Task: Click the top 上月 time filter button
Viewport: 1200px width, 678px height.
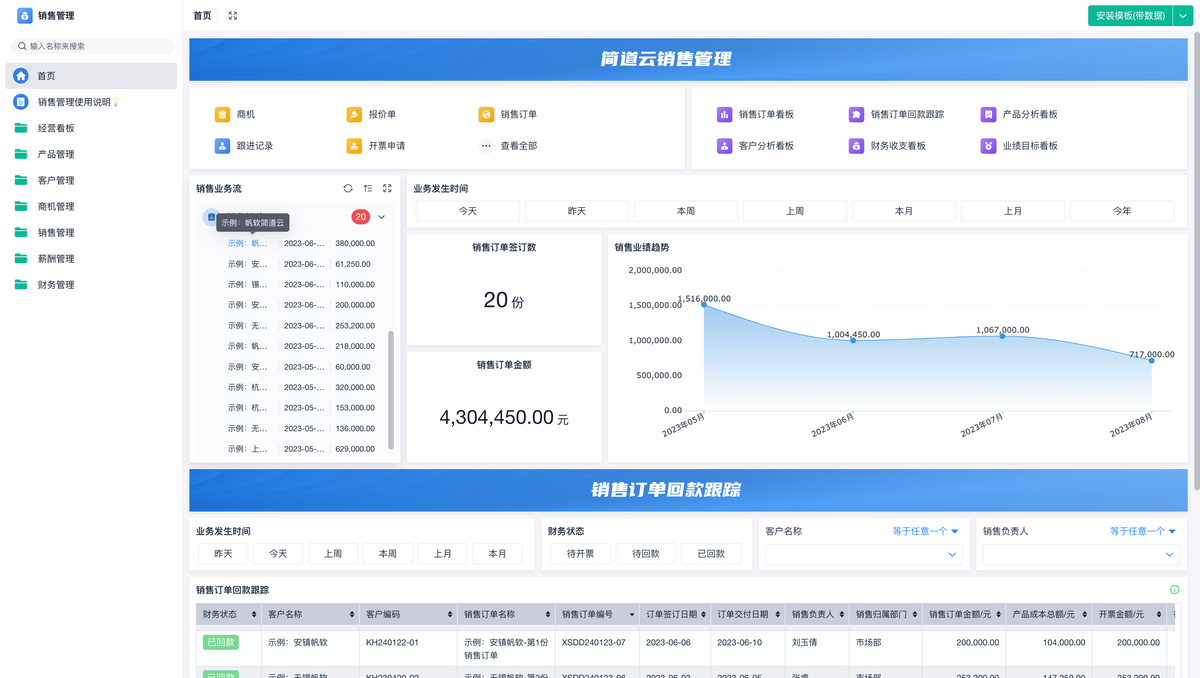Action: click(x=1013, y=211)
